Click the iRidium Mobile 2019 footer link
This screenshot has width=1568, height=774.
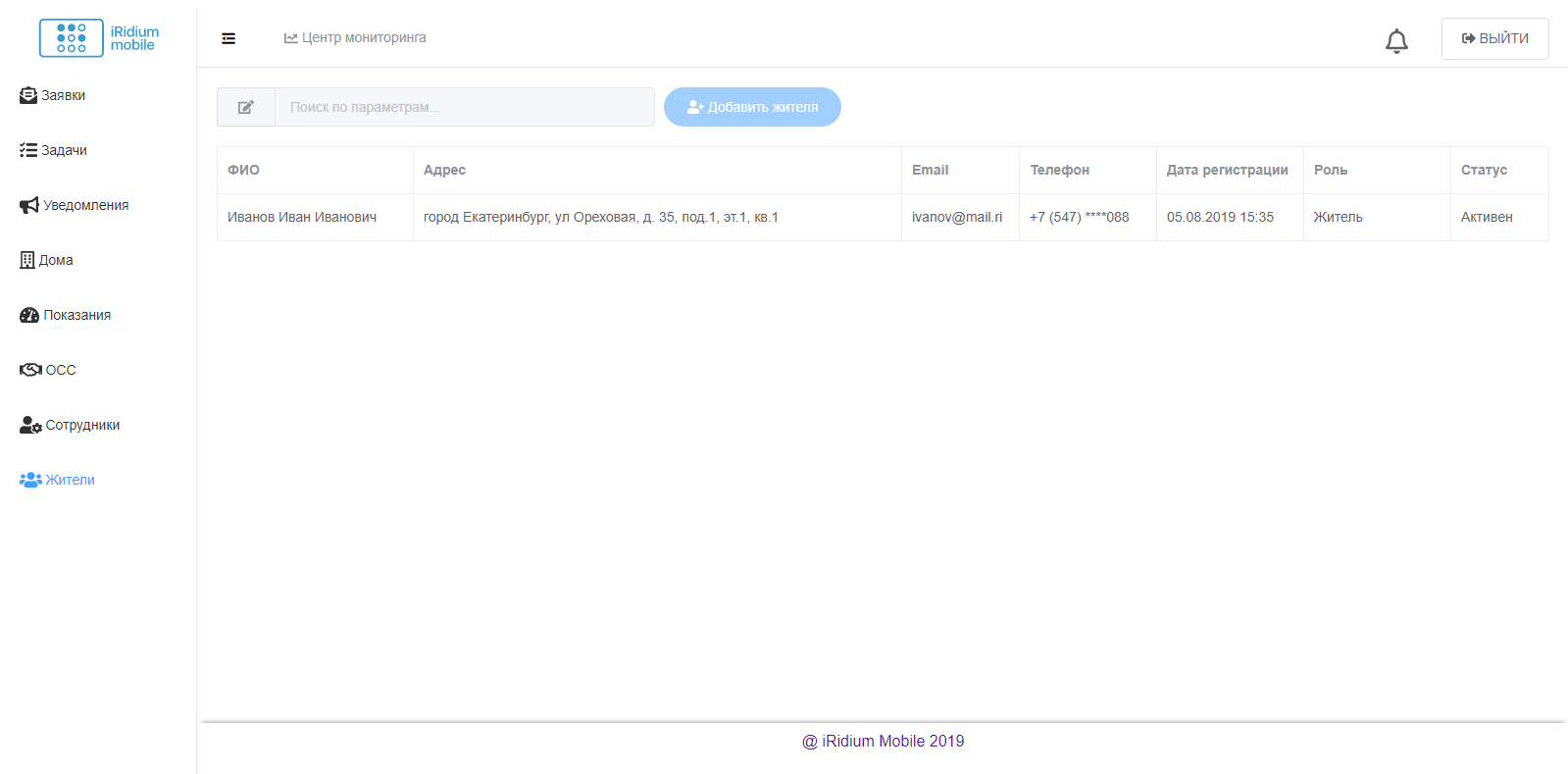[x=884, y=741]
